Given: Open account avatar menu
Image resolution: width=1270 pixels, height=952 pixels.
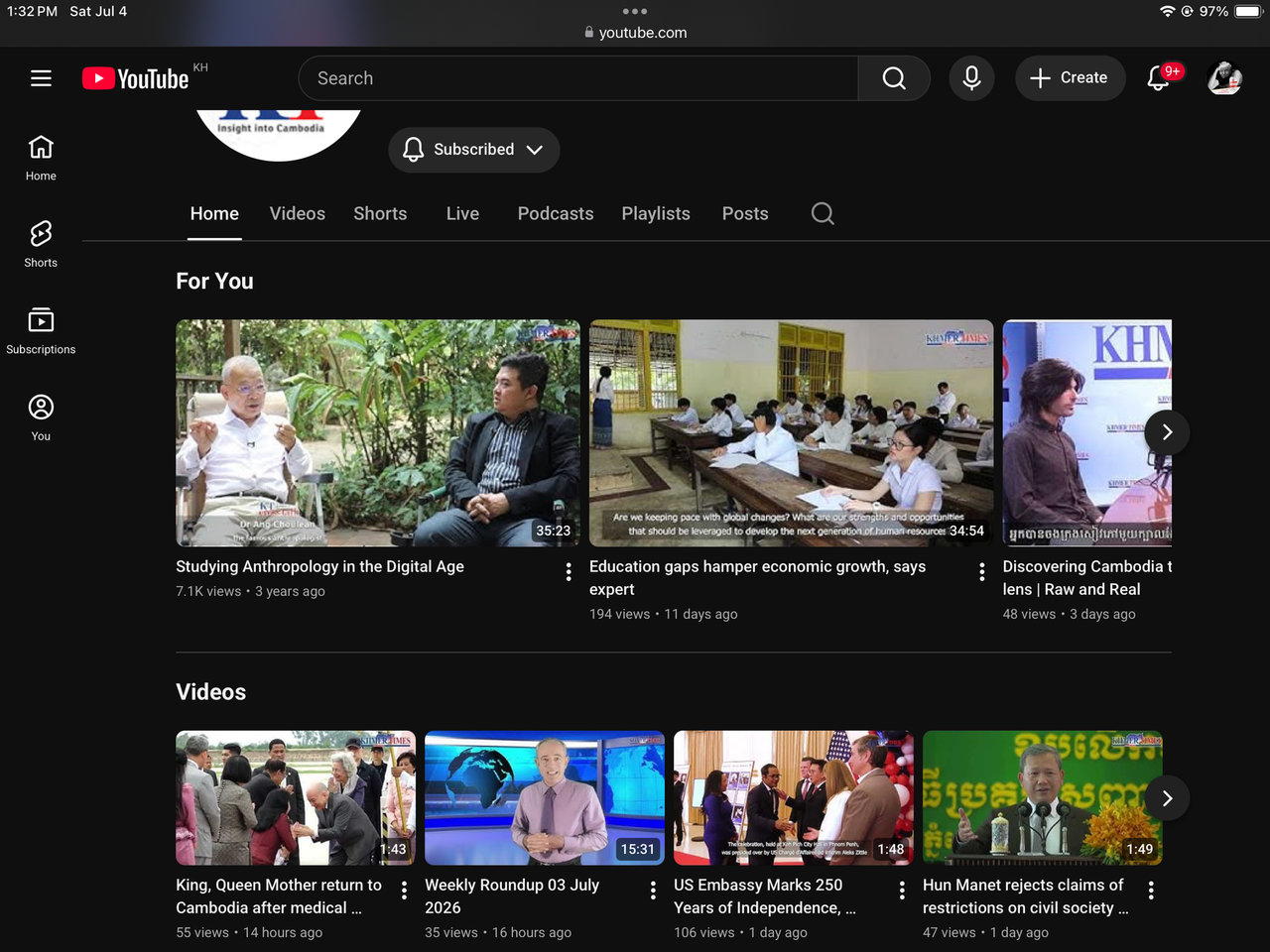Looking at the screenshot, I should [x=1224, y=78].
